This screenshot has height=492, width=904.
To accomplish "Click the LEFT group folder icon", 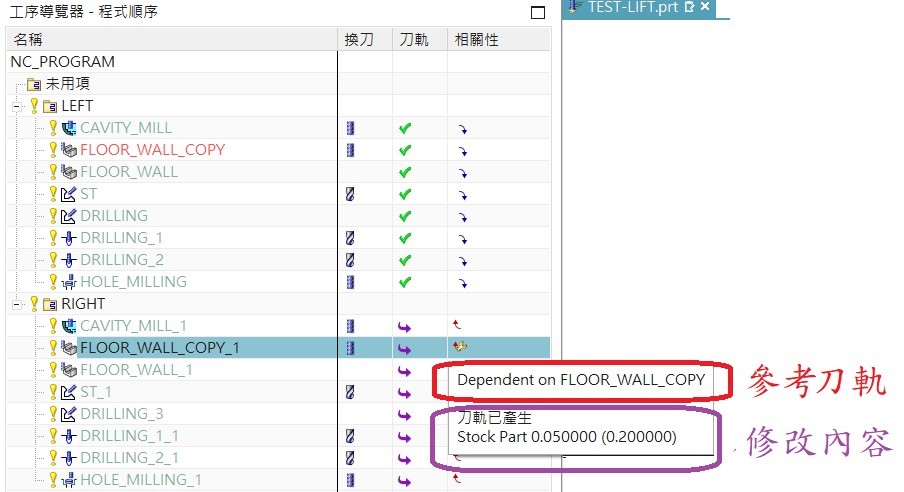I will pyautogui.click(x=50, y=107).
